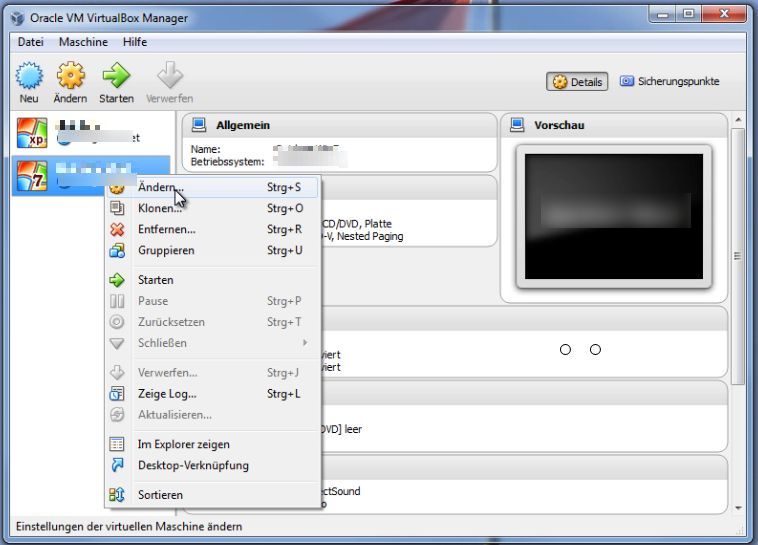Click the Ändern gear toolbar icon
This screenshot has width=758, height=545.
(x=70, y=78)
